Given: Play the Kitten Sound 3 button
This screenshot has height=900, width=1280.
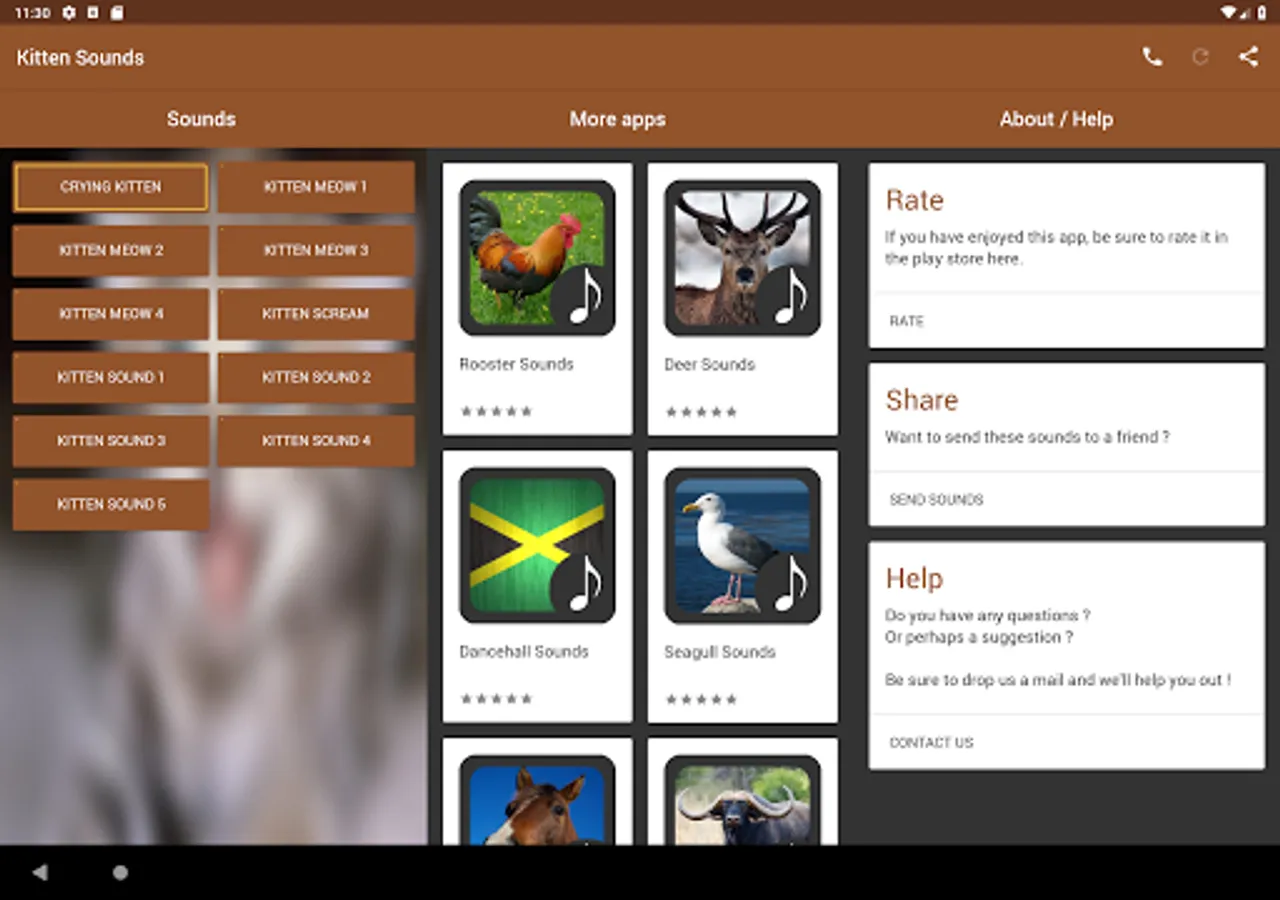Looking at the screenshot, I should pyautogui.click(x=111, y=441).
